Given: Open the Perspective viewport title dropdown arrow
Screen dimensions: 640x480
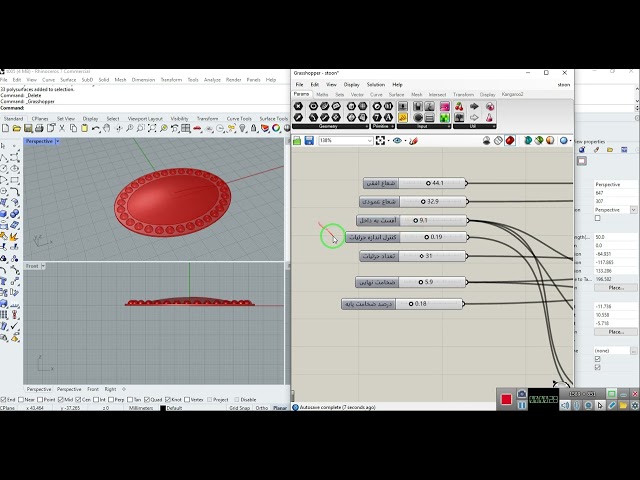Looking at the screenshot, I should click(58, 141).
